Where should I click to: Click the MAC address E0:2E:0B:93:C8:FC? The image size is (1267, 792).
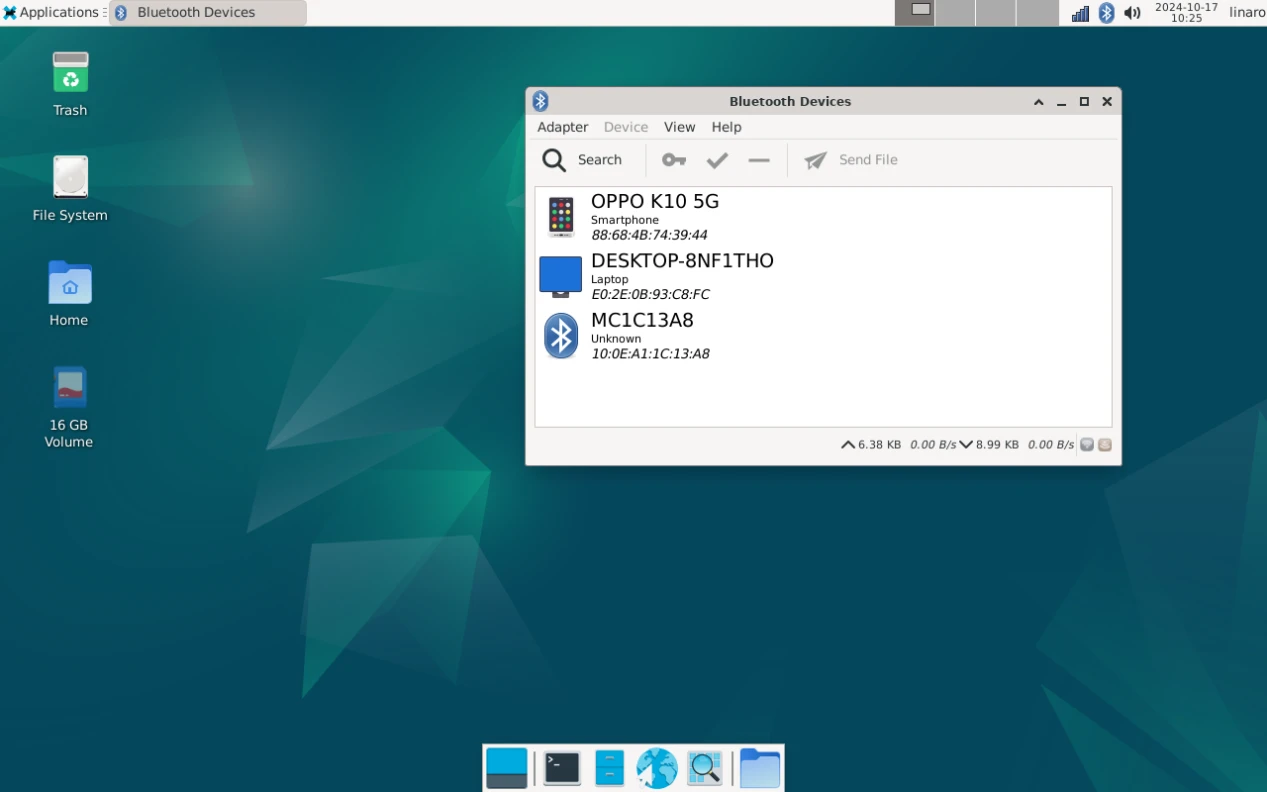(650, 294)
